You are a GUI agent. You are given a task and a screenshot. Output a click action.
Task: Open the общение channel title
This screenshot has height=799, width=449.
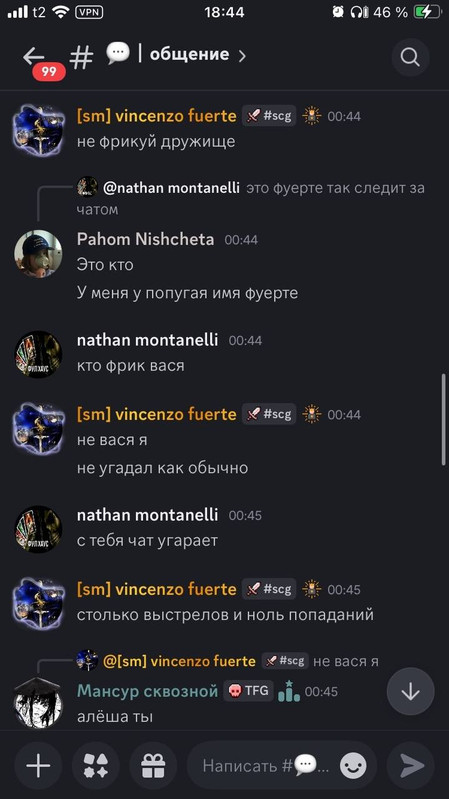coord(189,55)
